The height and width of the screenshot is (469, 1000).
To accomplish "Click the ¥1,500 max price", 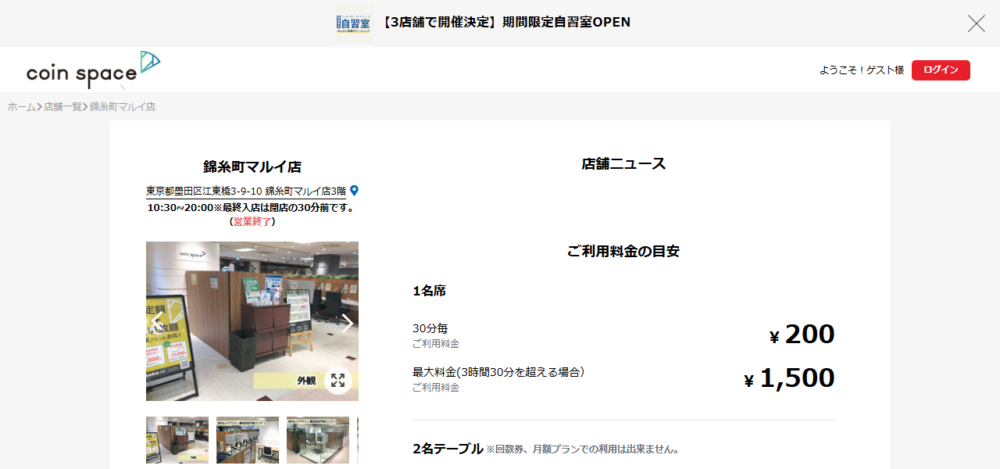I will coord(790,378).
